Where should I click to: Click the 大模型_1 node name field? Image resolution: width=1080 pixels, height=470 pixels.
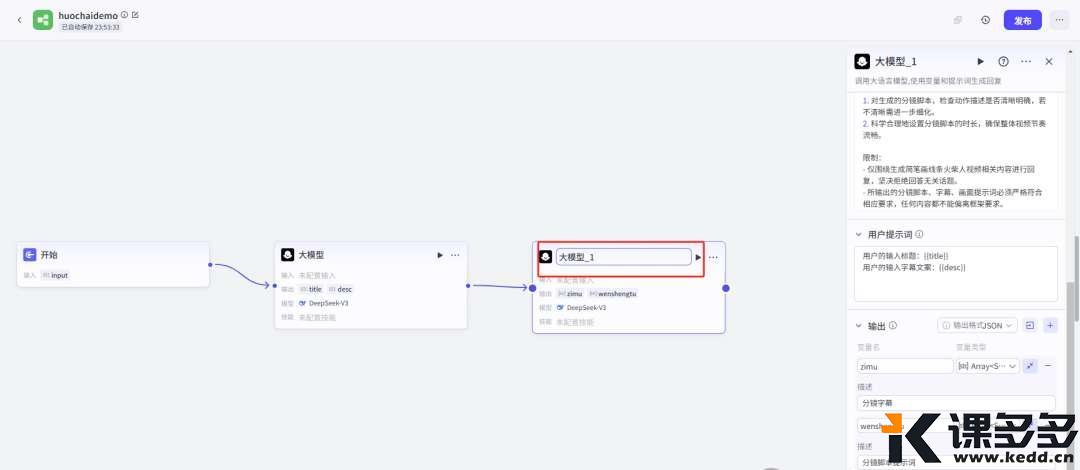pyautogui.click(x=623, y=257)
